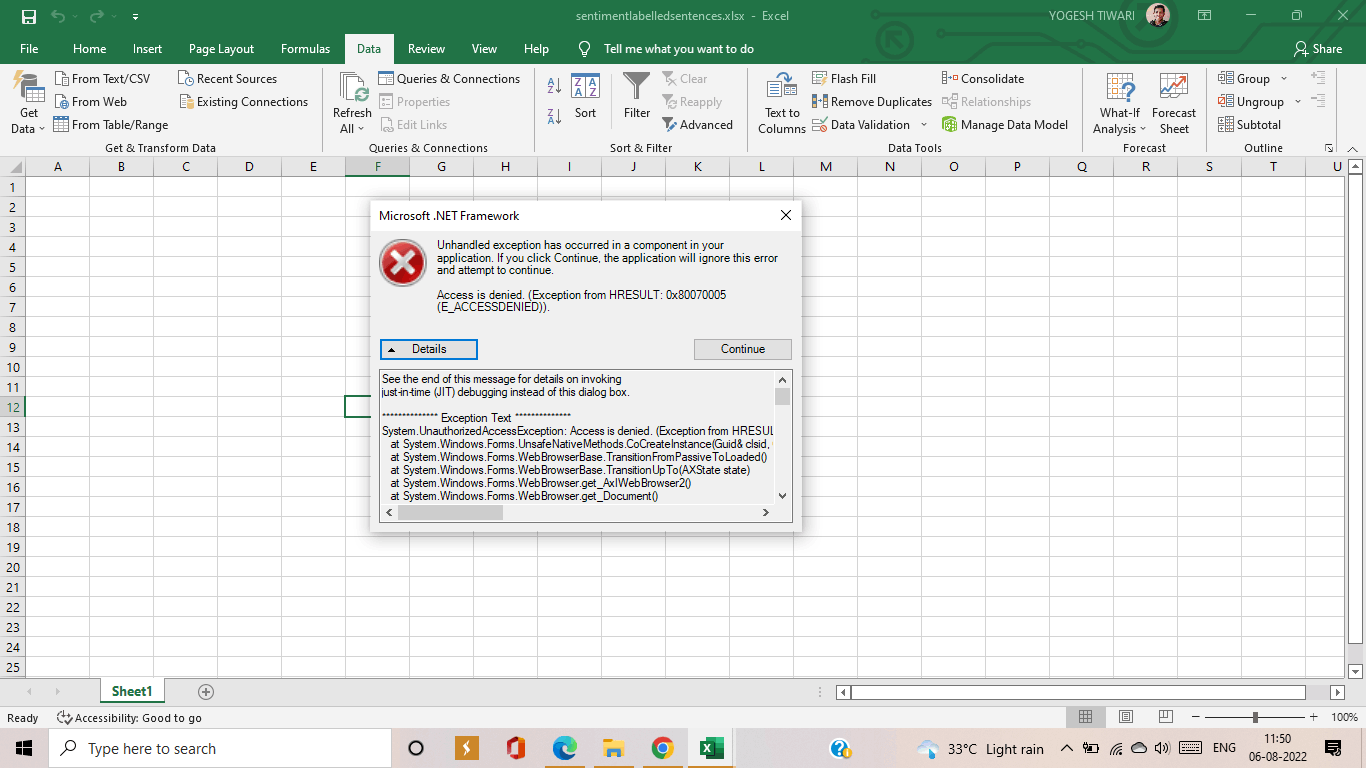The height and width of the screenshot is (768, 1366).
Task: Choose From Web data source
Action: [90, 101]
